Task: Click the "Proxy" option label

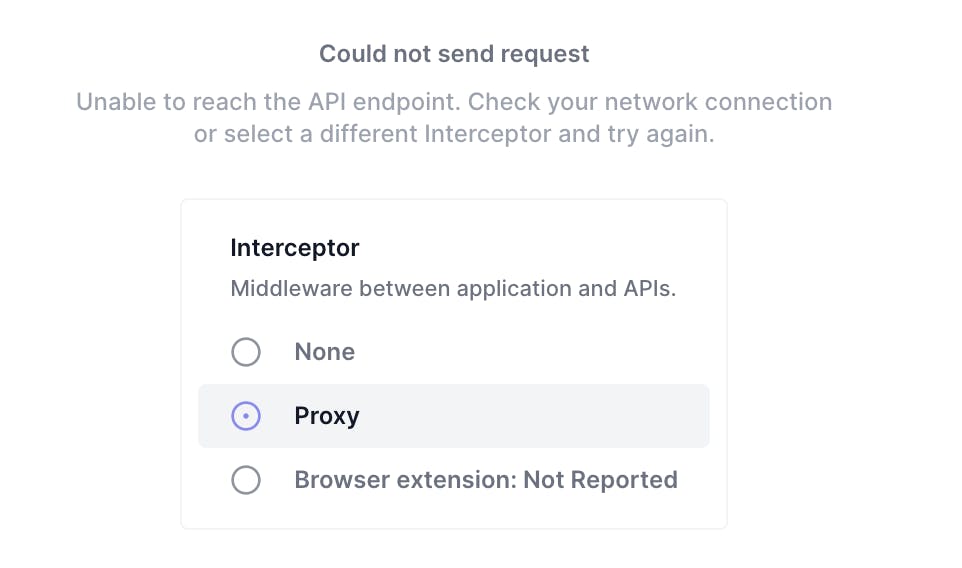Action: coord(327,416)
